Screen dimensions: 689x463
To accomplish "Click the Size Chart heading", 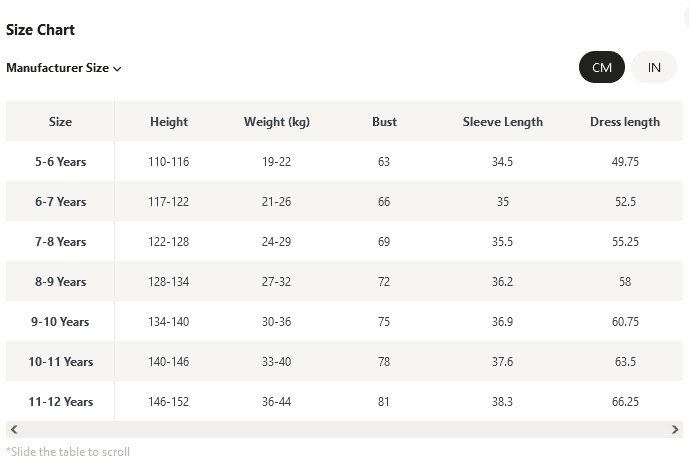I will point(40,29).
